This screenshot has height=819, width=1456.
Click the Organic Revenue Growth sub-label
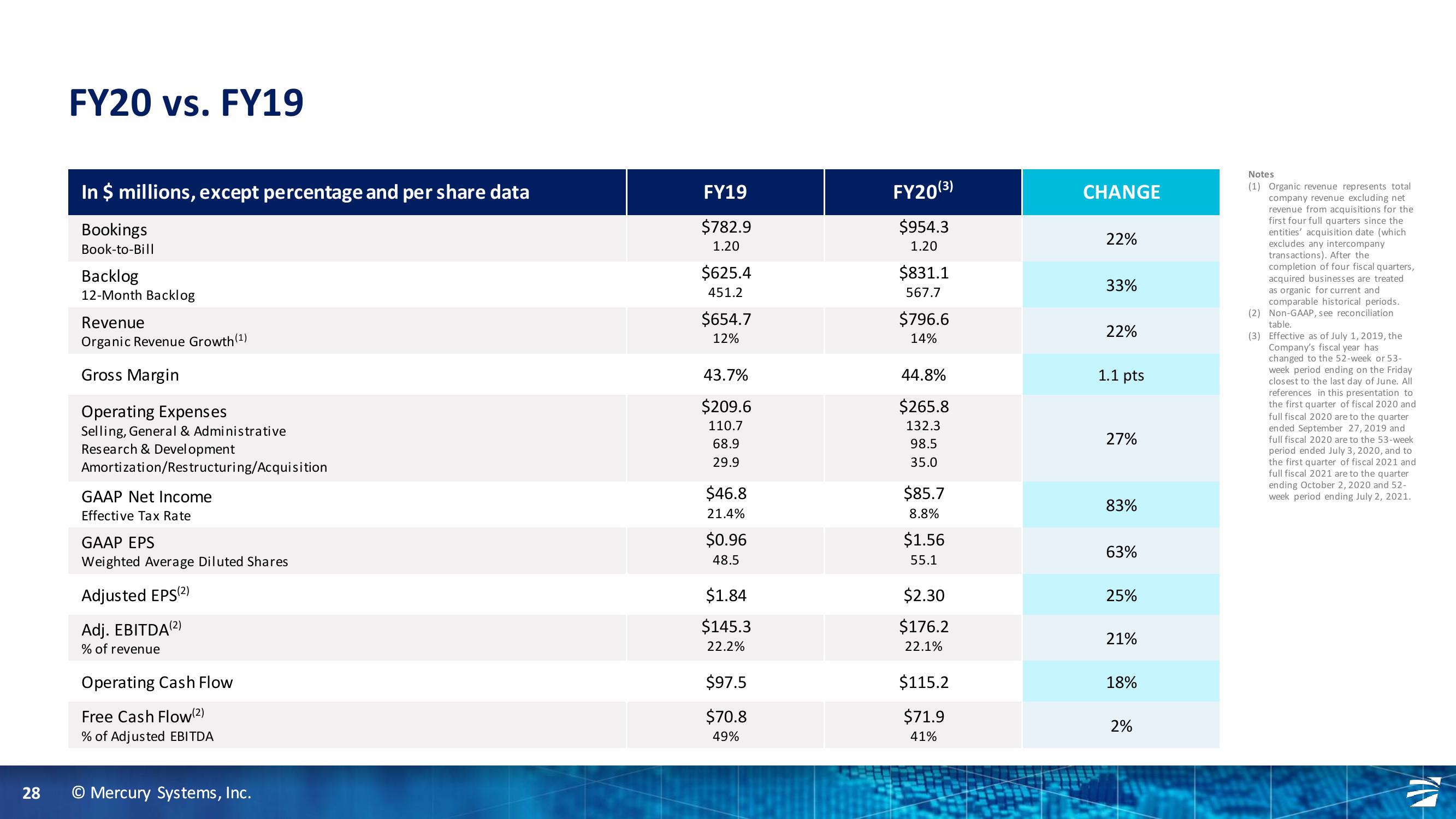tap(164, 341)
